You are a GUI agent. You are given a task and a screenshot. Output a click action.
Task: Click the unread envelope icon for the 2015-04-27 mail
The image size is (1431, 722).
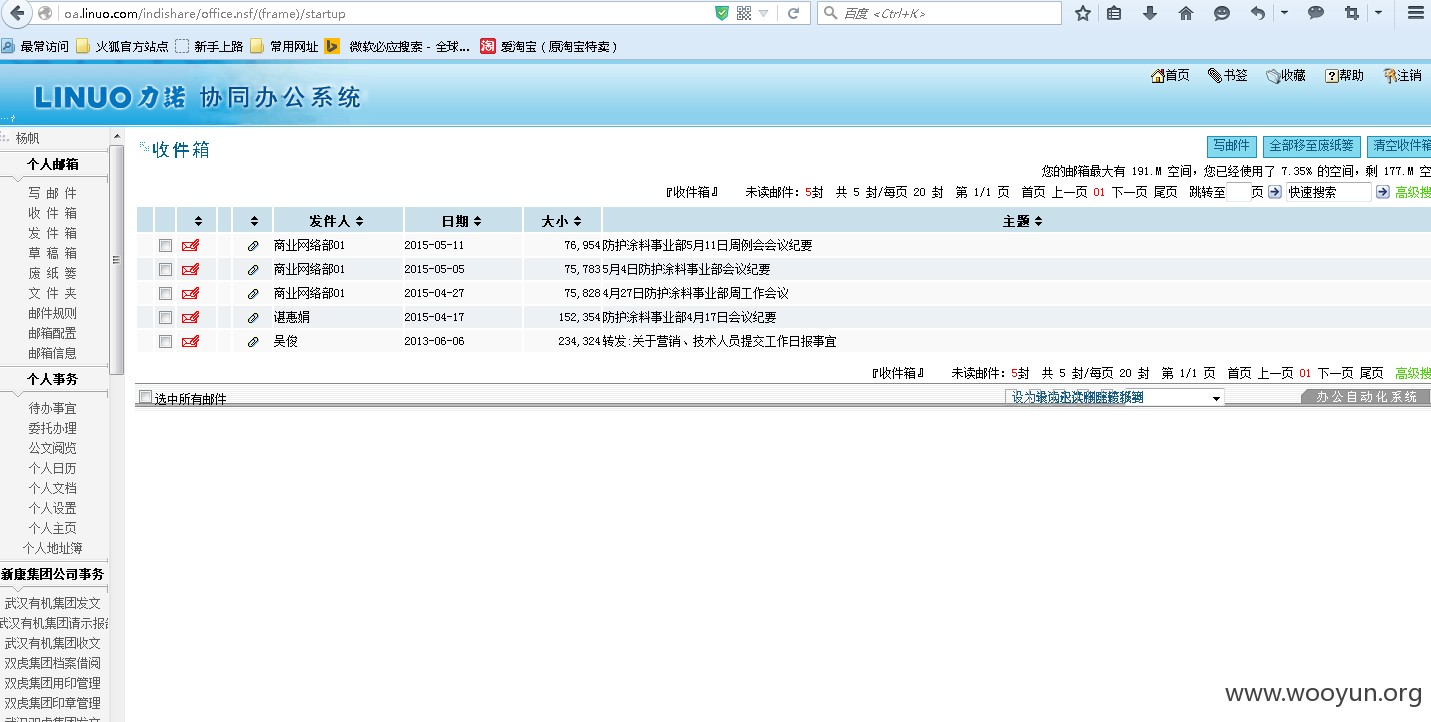(190, 293)
